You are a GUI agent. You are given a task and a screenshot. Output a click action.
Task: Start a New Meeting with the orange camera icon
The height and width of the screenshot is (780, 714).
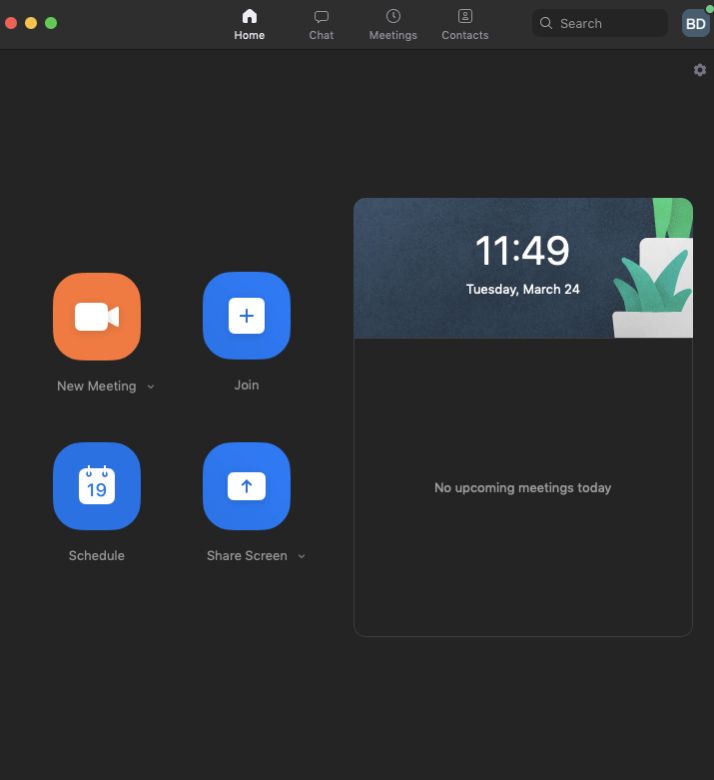[x=97, y=316]
